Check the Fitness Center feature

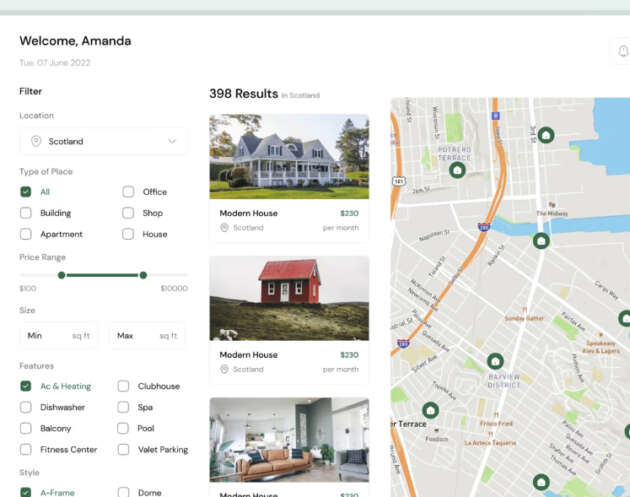(x=26, y=449)
